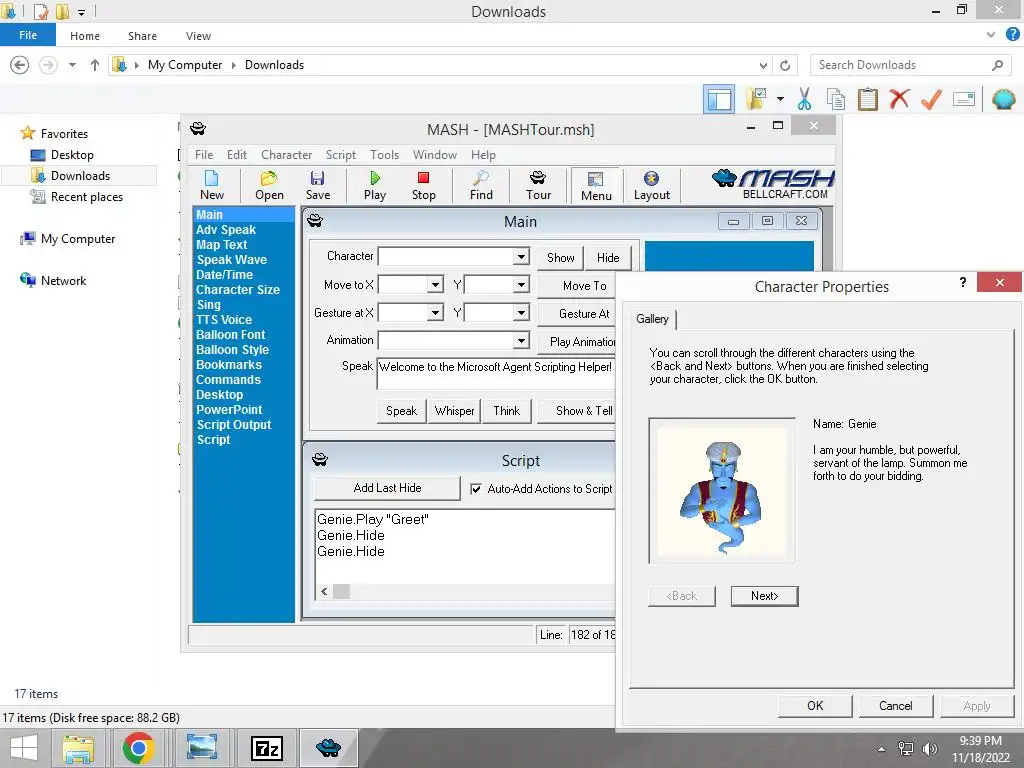Click the Show character button
The height and width of the screenshot is (768, 1024).
pos(560,257)
